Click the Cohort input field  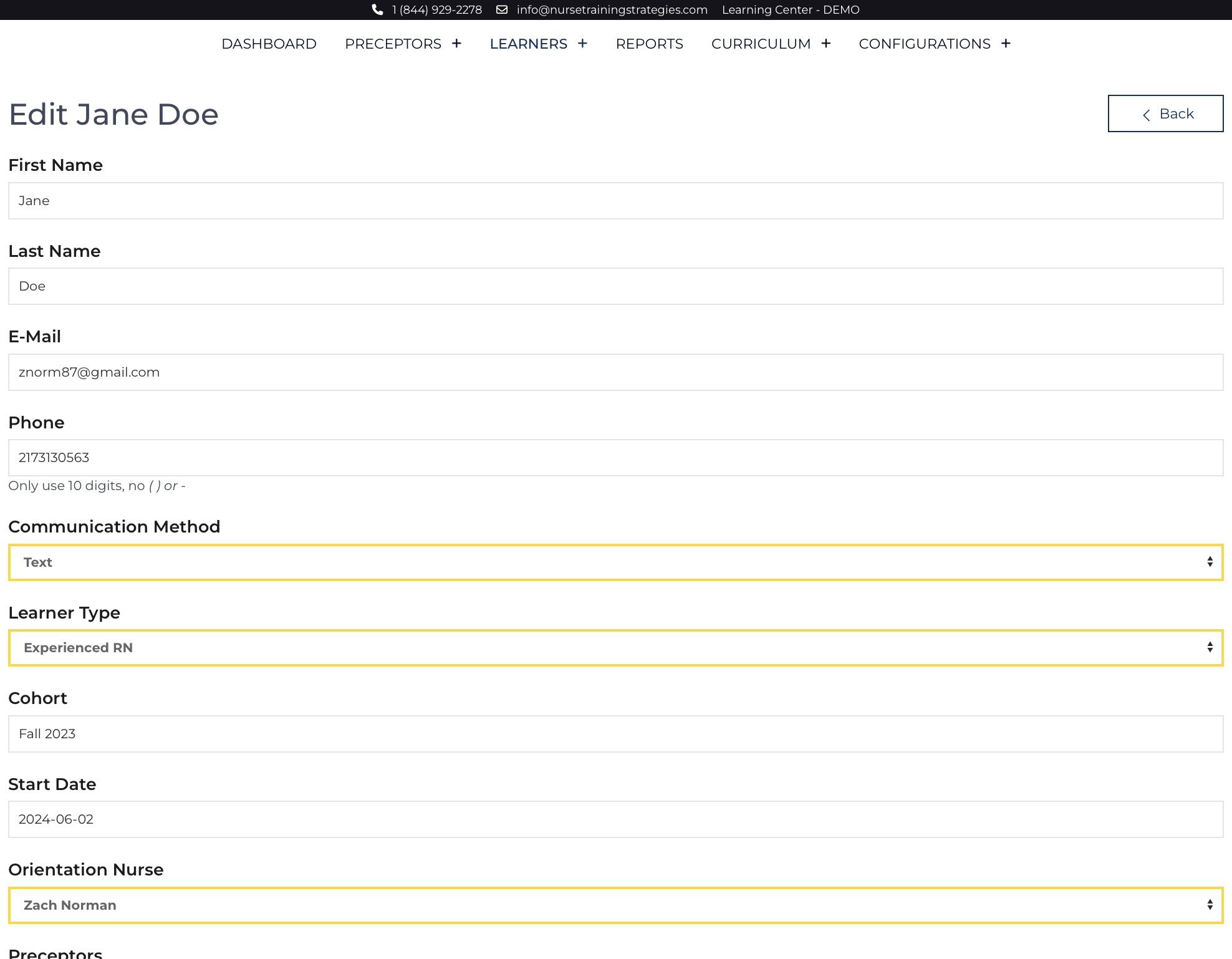click(616, 734)
